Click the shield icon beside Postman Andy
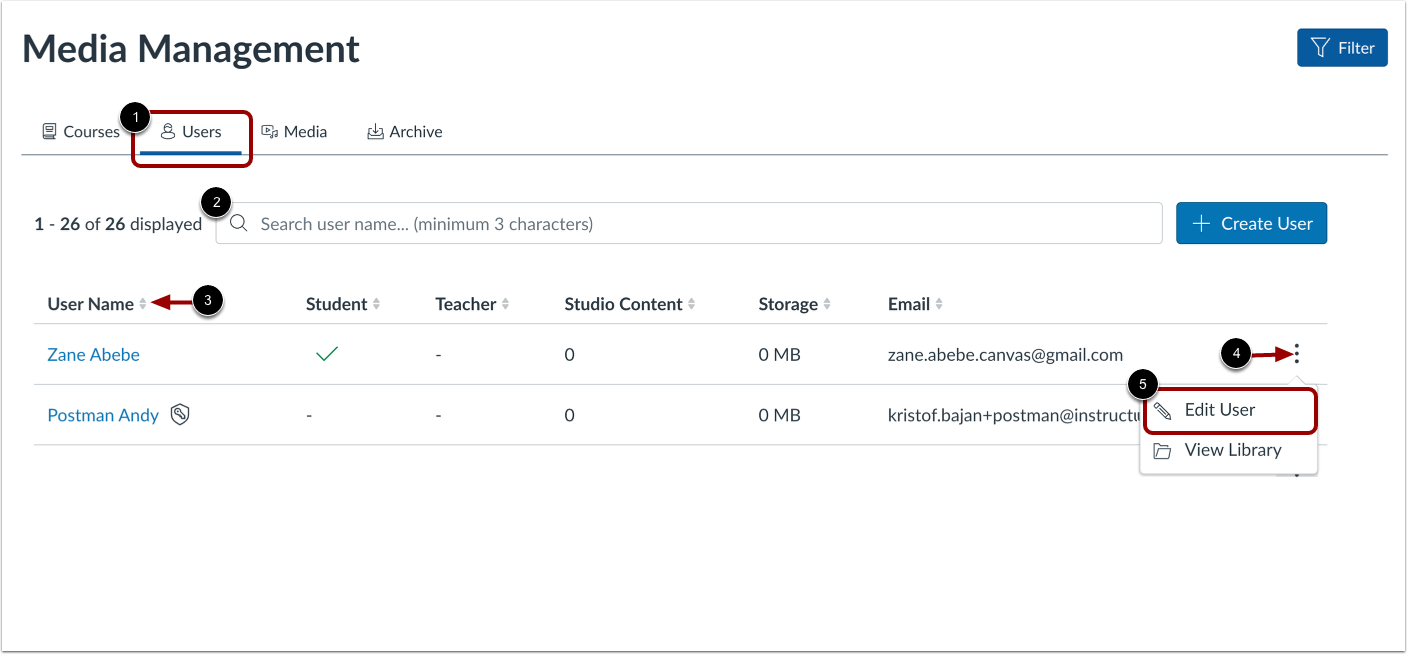 point(180,414)
